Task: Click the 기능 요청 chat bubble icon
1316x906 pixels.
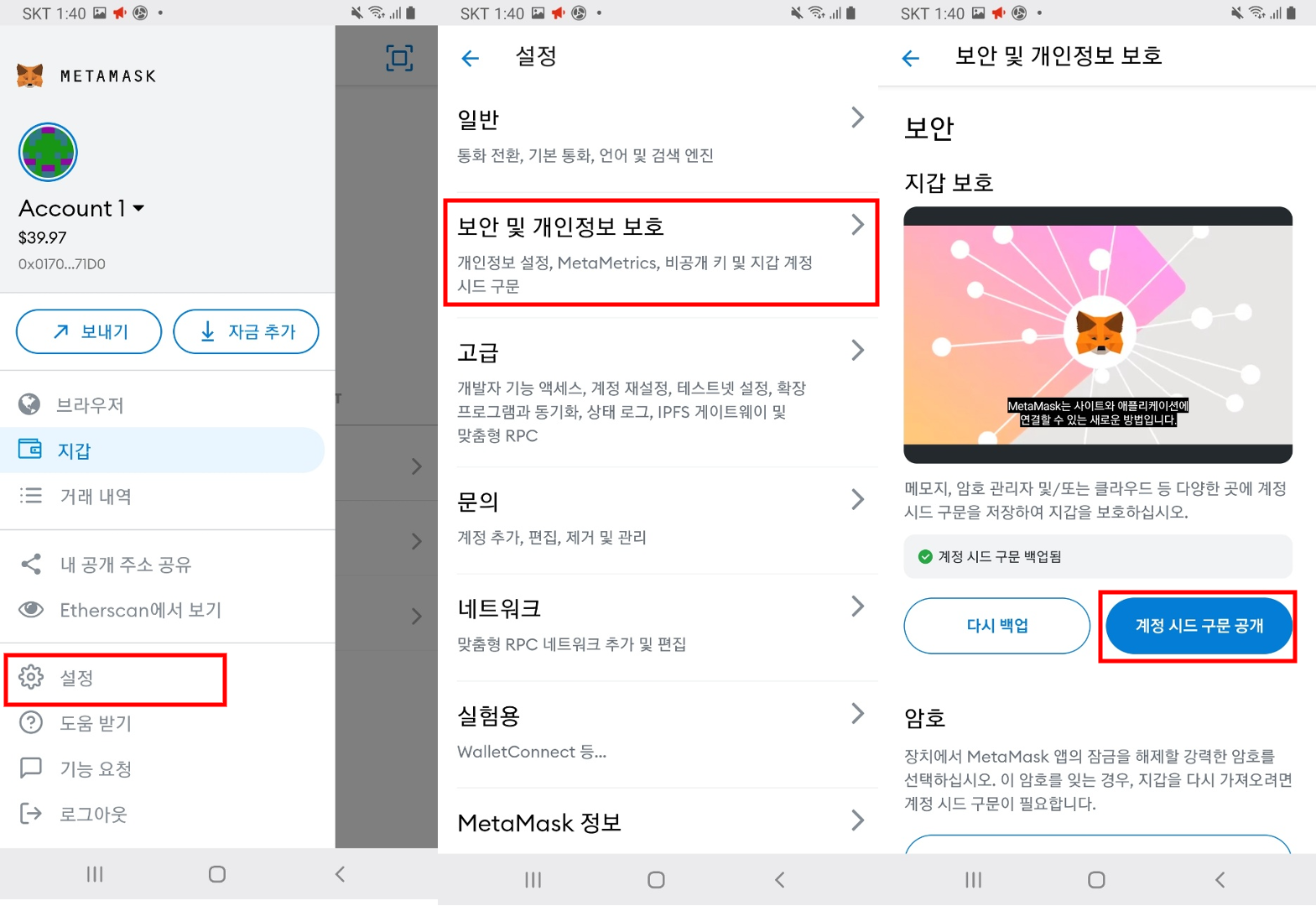Action: click(31, 768)
